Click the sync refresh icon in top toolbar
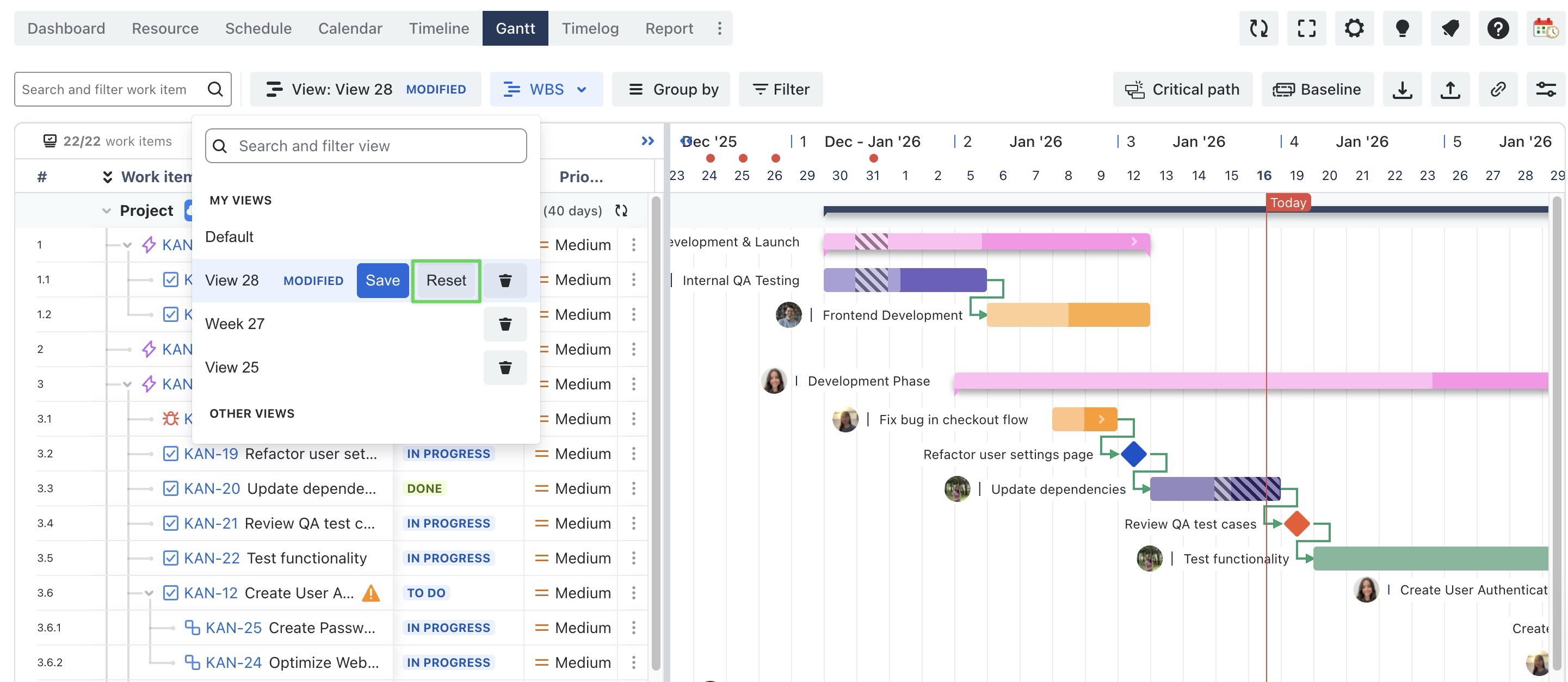1568x682 pixels. point(1258,28)
